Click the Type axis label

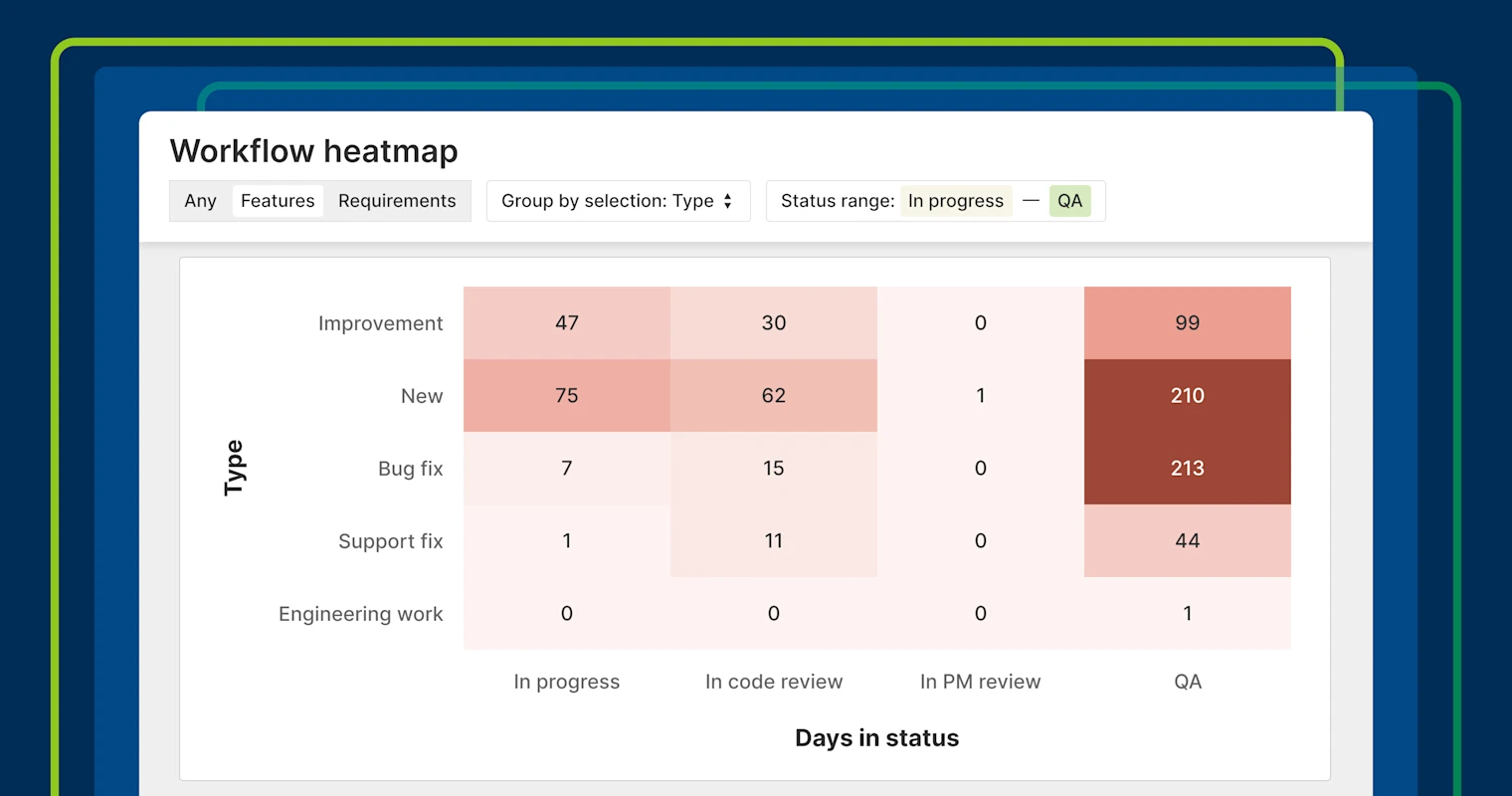(235, 468)
